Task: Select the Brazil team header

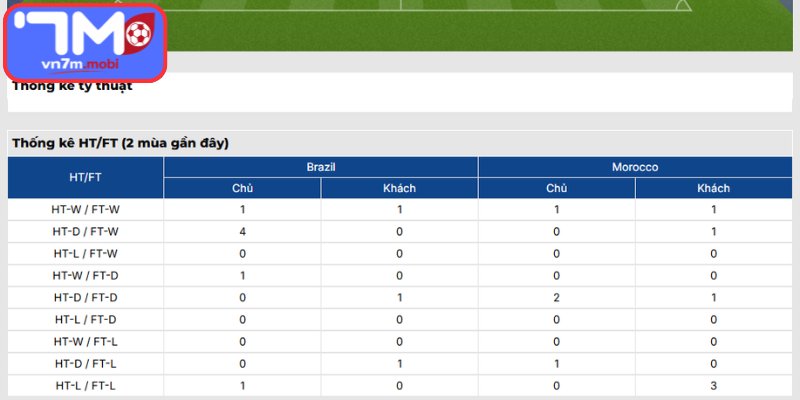Action: click(321, 167)
